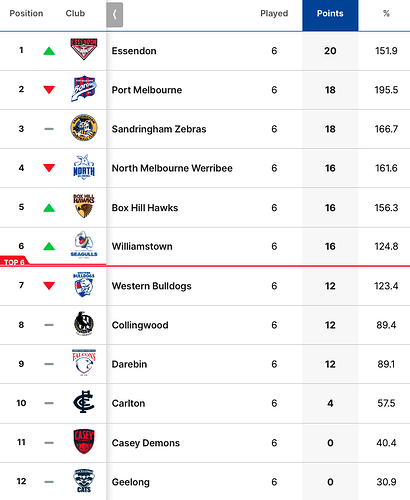Collapse the table using the left chevron

pyautogui.click(x=115, y=15)
